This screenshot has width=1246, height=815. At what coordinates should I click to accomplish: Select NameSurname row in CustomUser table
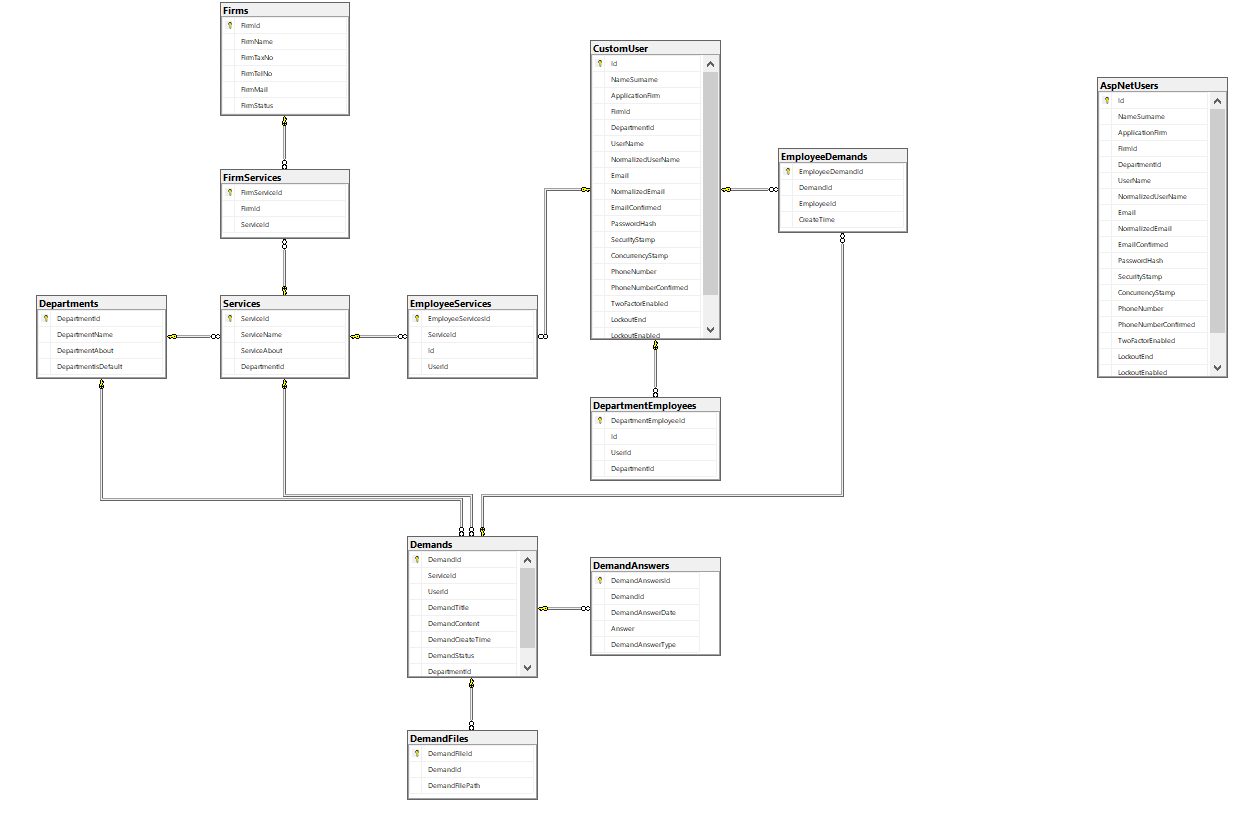(x=647, y=80)
